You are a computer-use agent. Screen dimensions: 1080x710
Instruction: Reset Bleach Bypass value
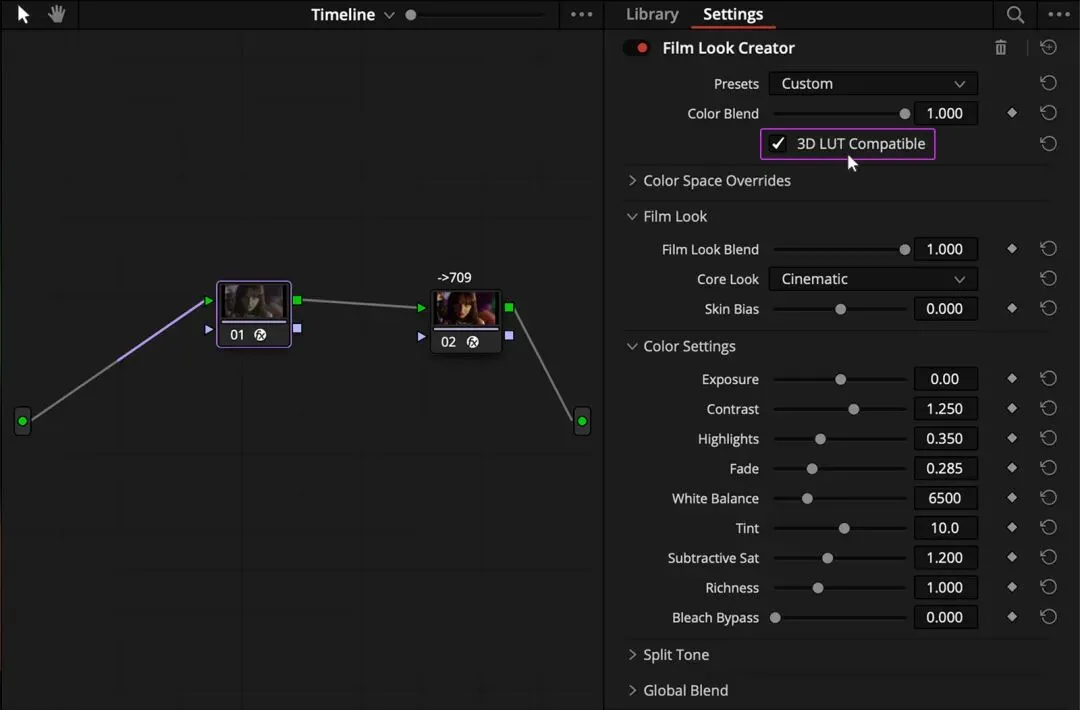click(1048, 617)
